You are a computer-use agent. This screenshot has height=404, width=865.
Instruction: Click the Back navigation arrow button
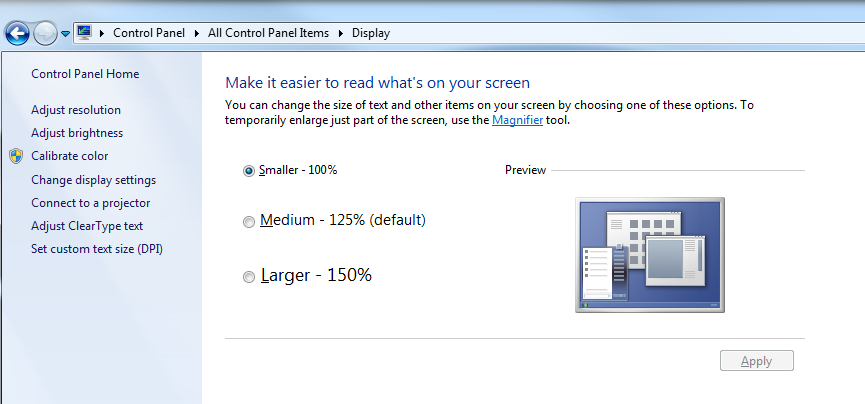17,33
